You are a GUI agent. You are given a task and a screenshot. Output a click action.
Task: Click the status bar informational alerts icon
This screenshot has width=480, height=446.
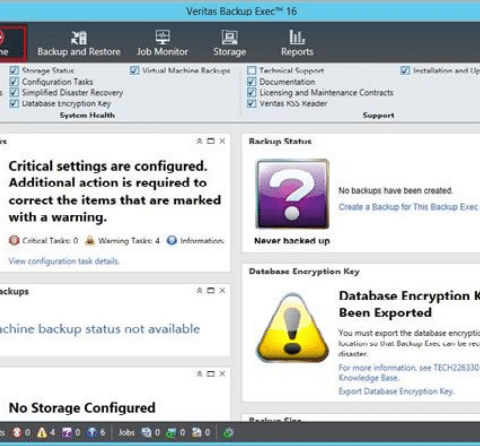click(92, 433)
